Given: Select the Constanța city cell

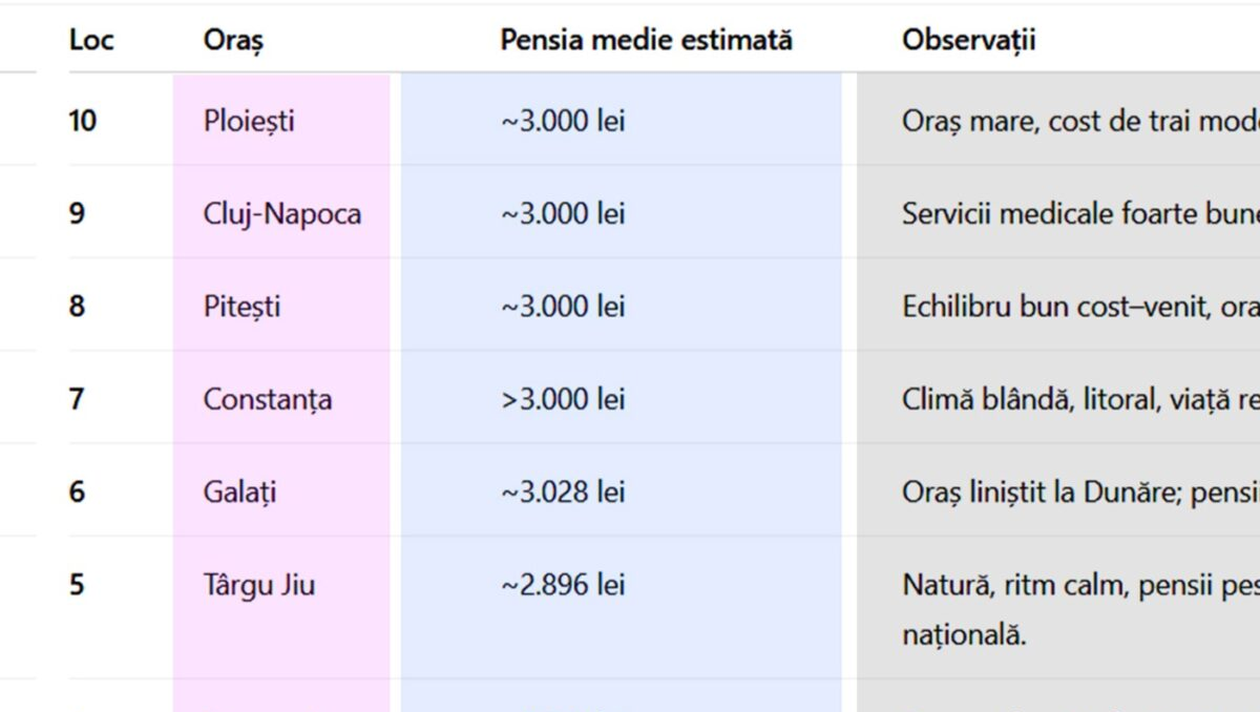Looking at the screenshot, I should [267, 399].
